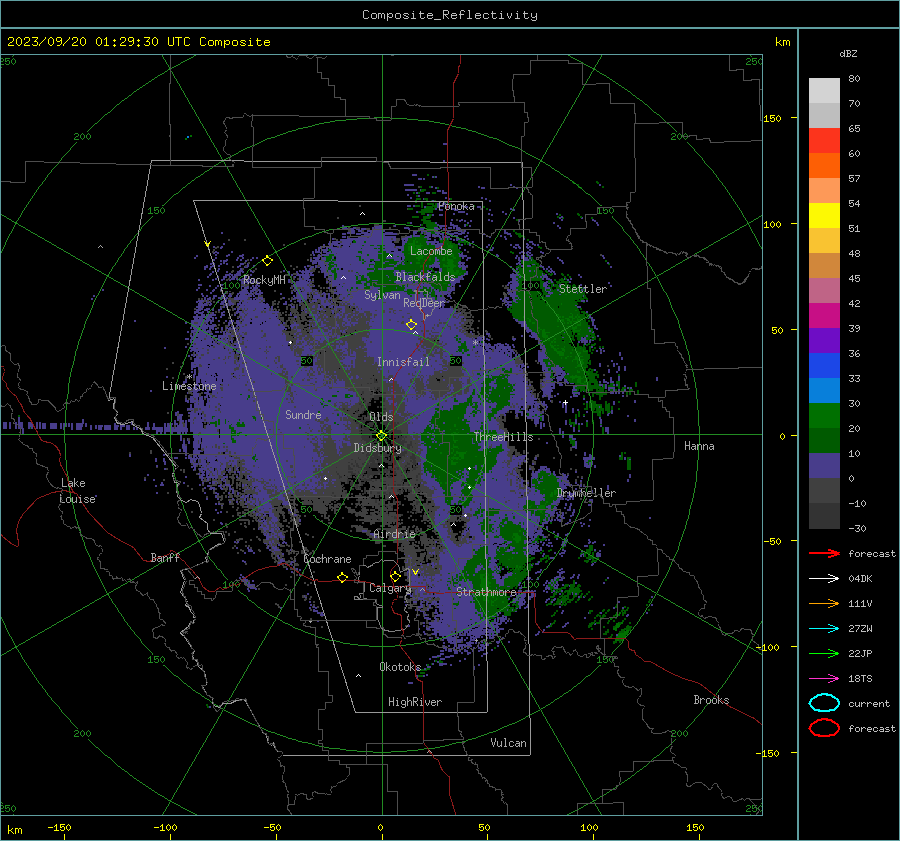Click the Okotoks city label
This screenshot has width=900, height=841.
400,667
